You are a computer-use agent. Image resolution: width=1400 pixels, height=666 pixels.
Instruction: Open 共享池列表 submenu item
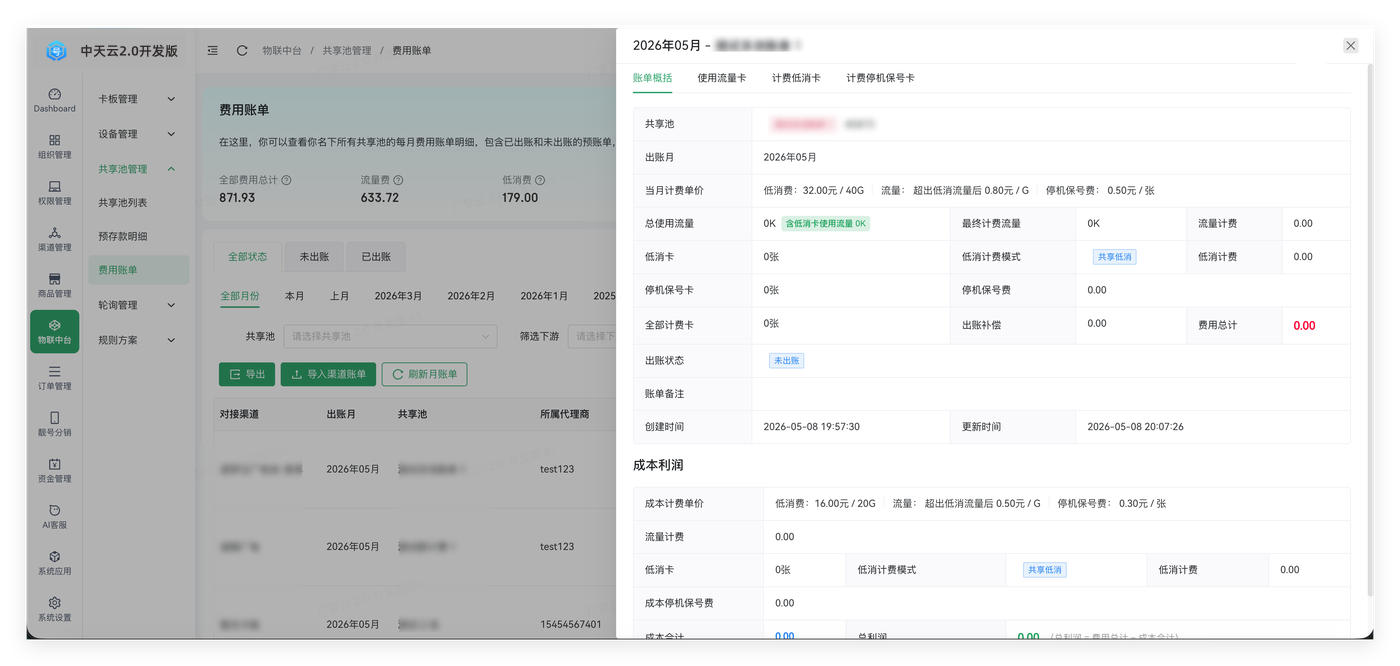(x=123, y=203)
